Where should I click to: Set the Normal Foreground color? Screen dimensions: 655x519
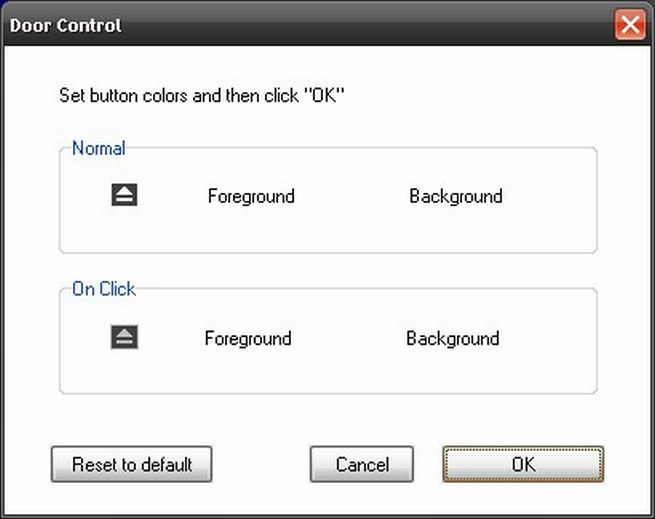[x=251, y=196]
